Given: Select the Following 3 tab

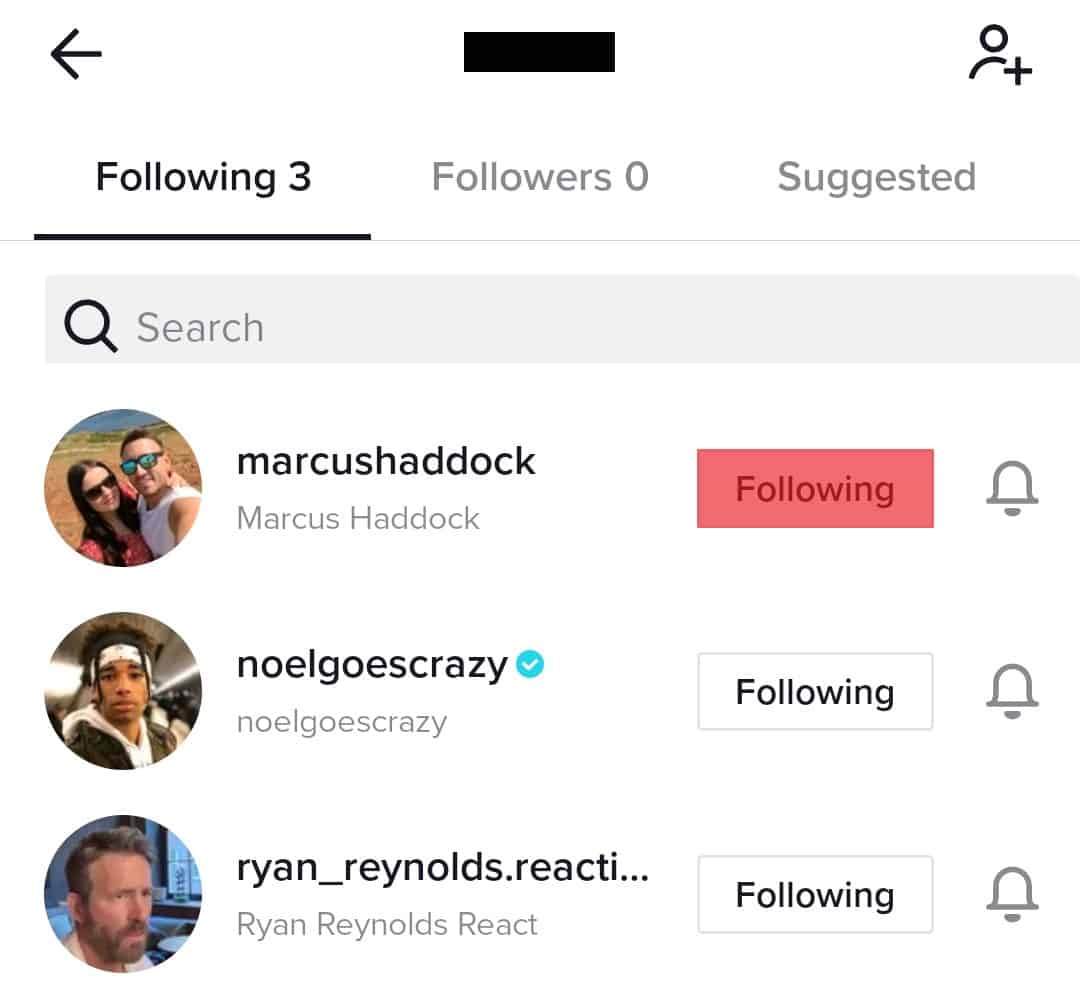Looking at the screenshot, I should pyautogui.click(x=203, y=178).
